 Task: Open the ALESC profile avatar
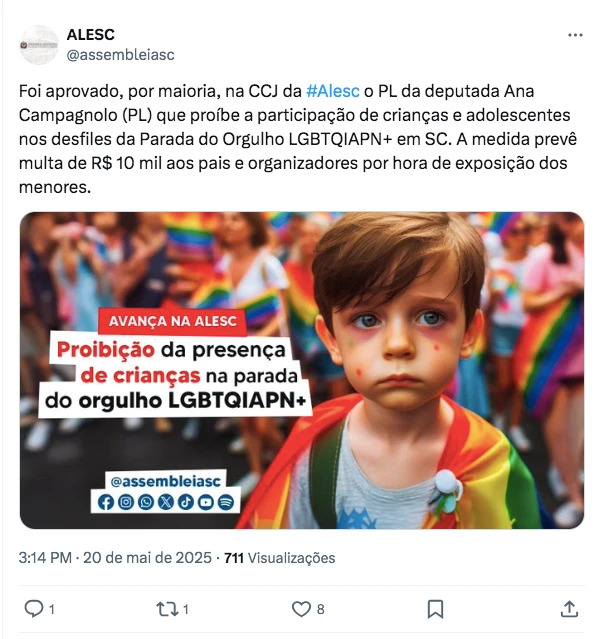tap(39, 45)
